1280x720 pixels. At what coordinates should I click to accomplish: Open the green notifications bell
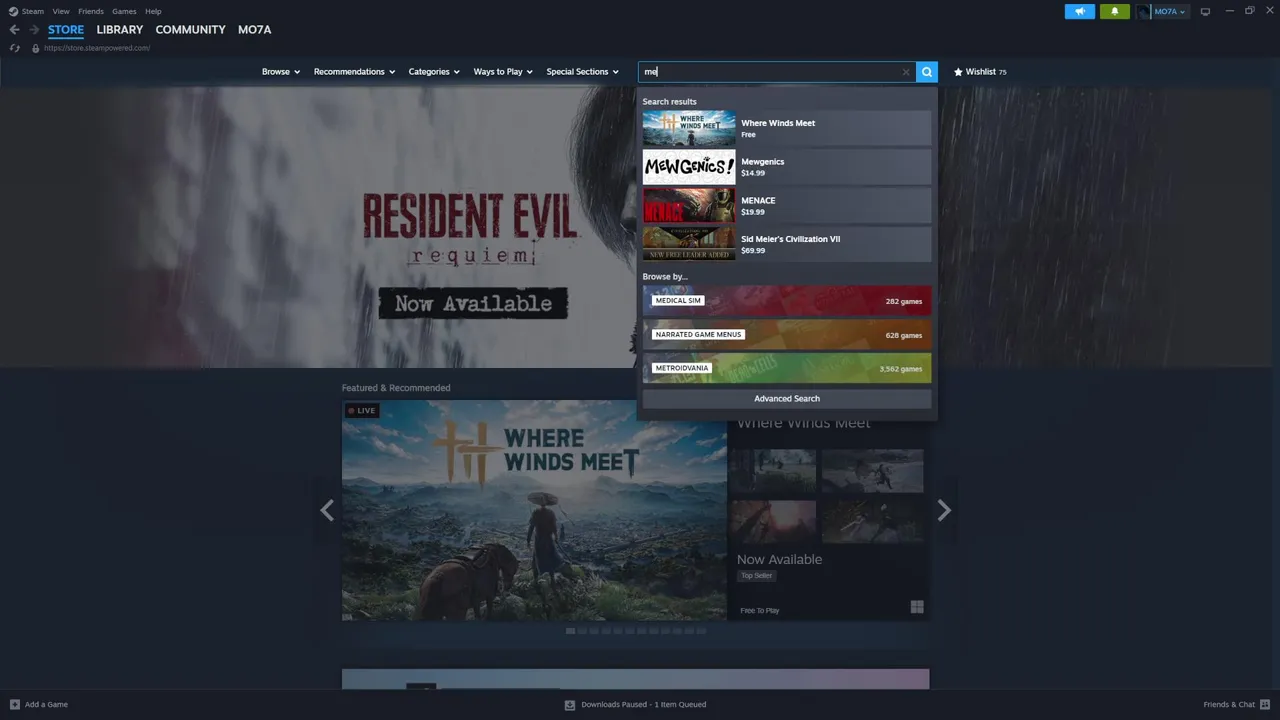(x=1115, y=12)
